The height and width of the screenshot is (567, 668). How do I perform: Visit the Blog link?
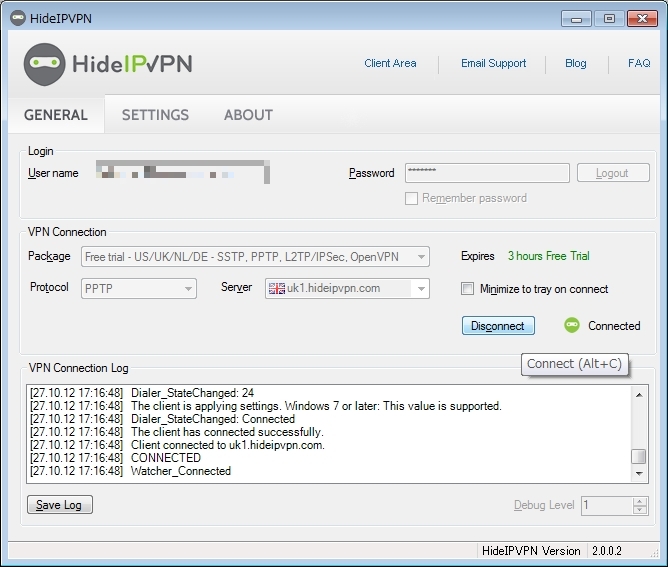[576, 63]
